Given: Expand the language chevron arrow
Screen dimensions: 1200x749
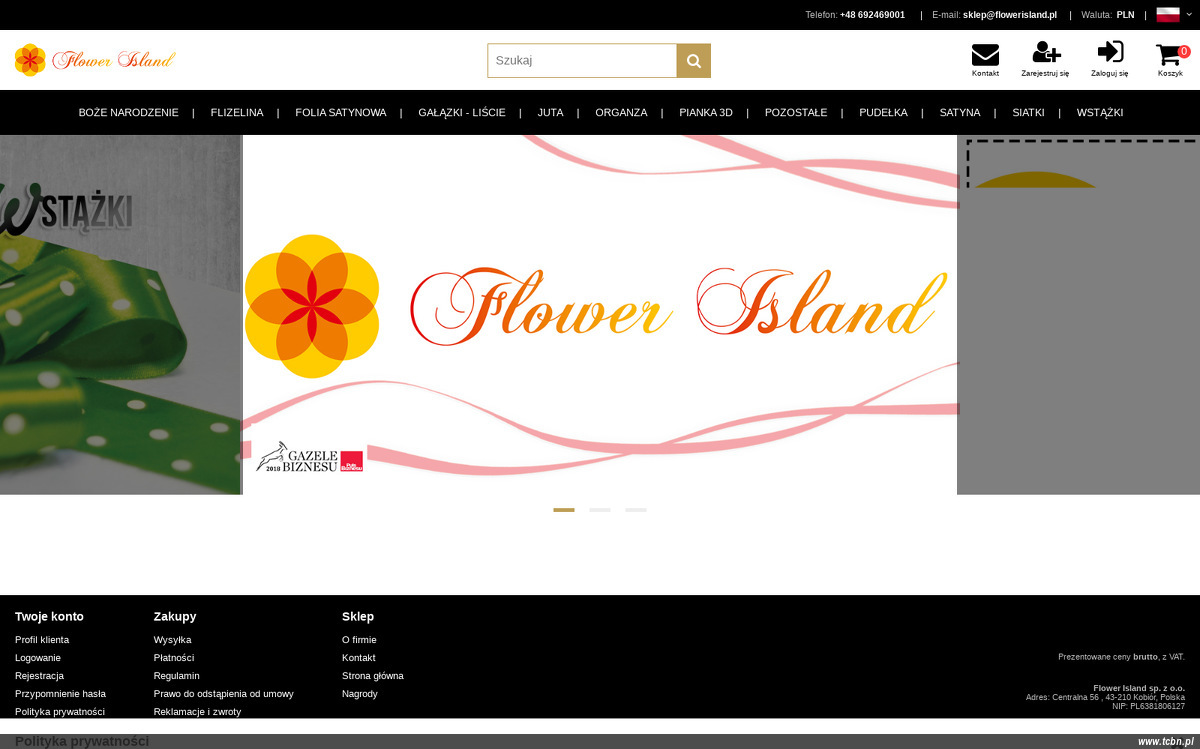Looking at the screenshot, I should pos(1189,14).
